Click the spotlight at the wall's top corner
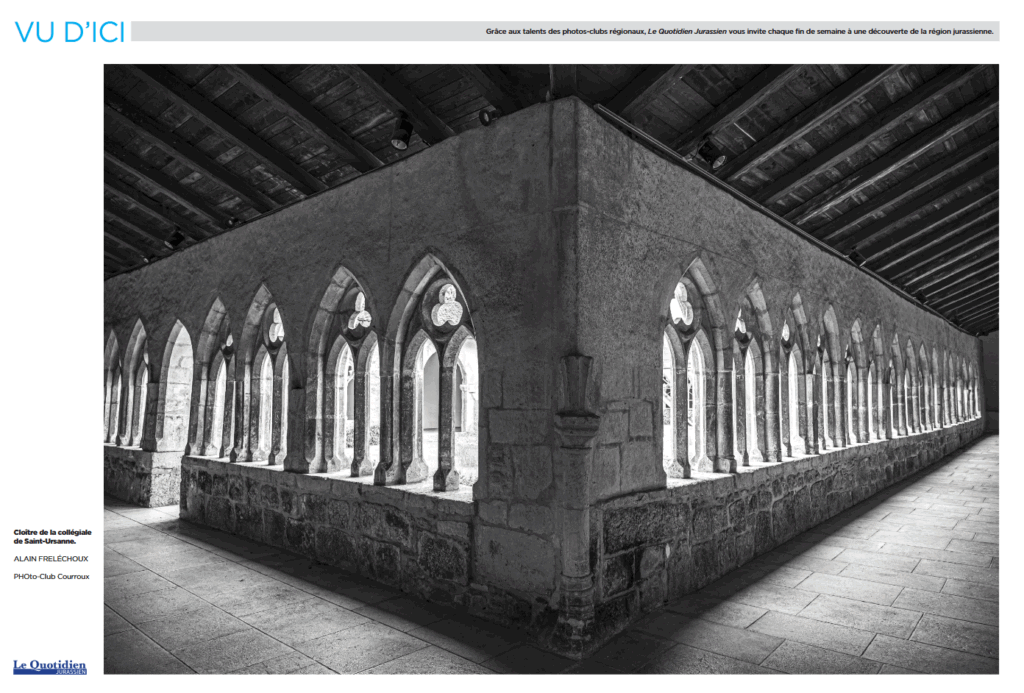The height and width of the screenshot is (693, 1024). (487, 117)
